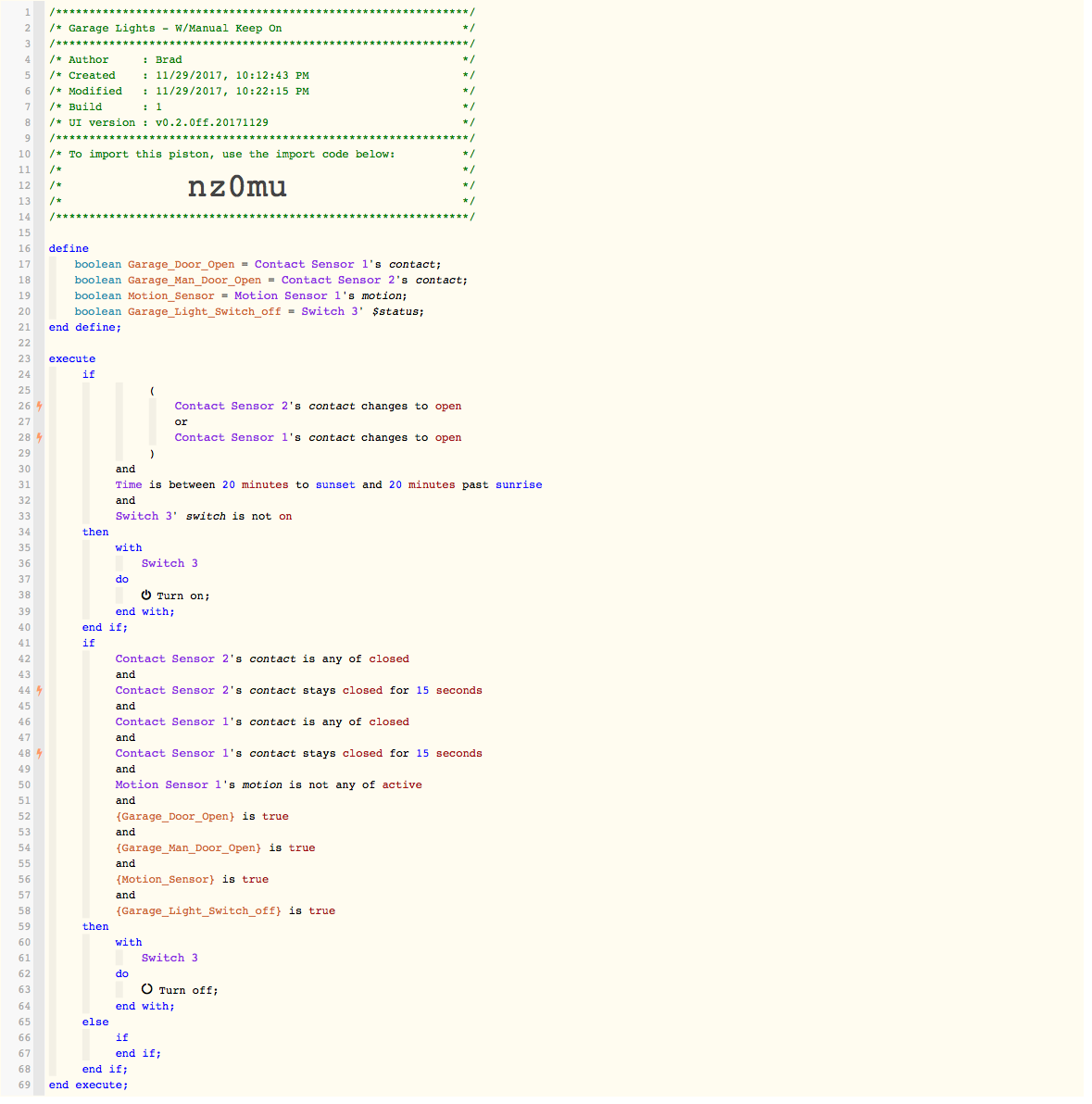
Task: Click end with on line 64
Action: 145,1006
